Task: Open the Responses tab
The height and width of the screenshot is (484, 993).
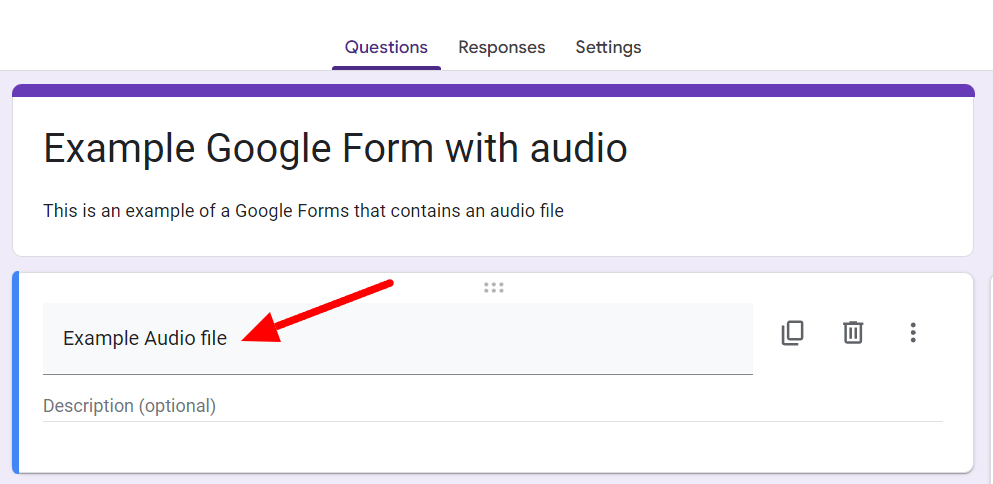Action: [502, 48]
